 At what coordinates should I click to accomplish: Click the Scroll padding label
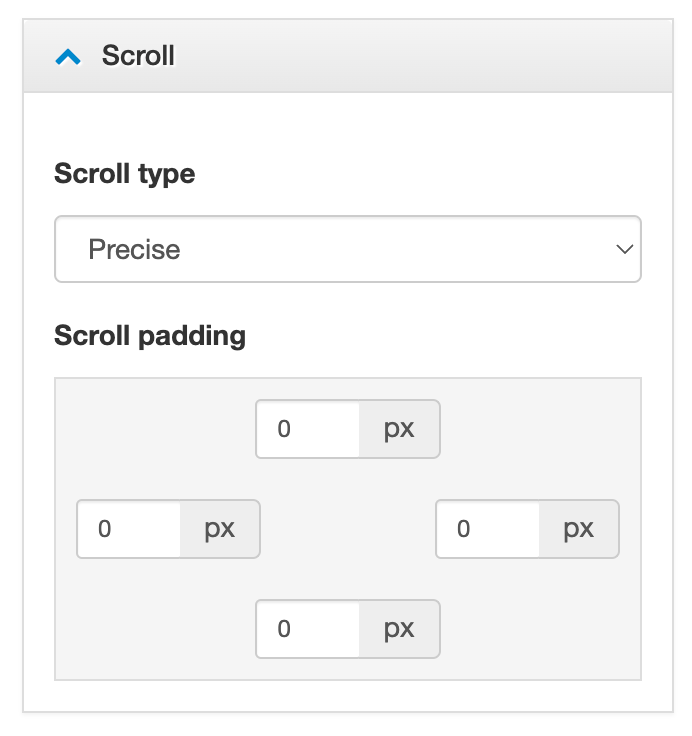point(150,335)
